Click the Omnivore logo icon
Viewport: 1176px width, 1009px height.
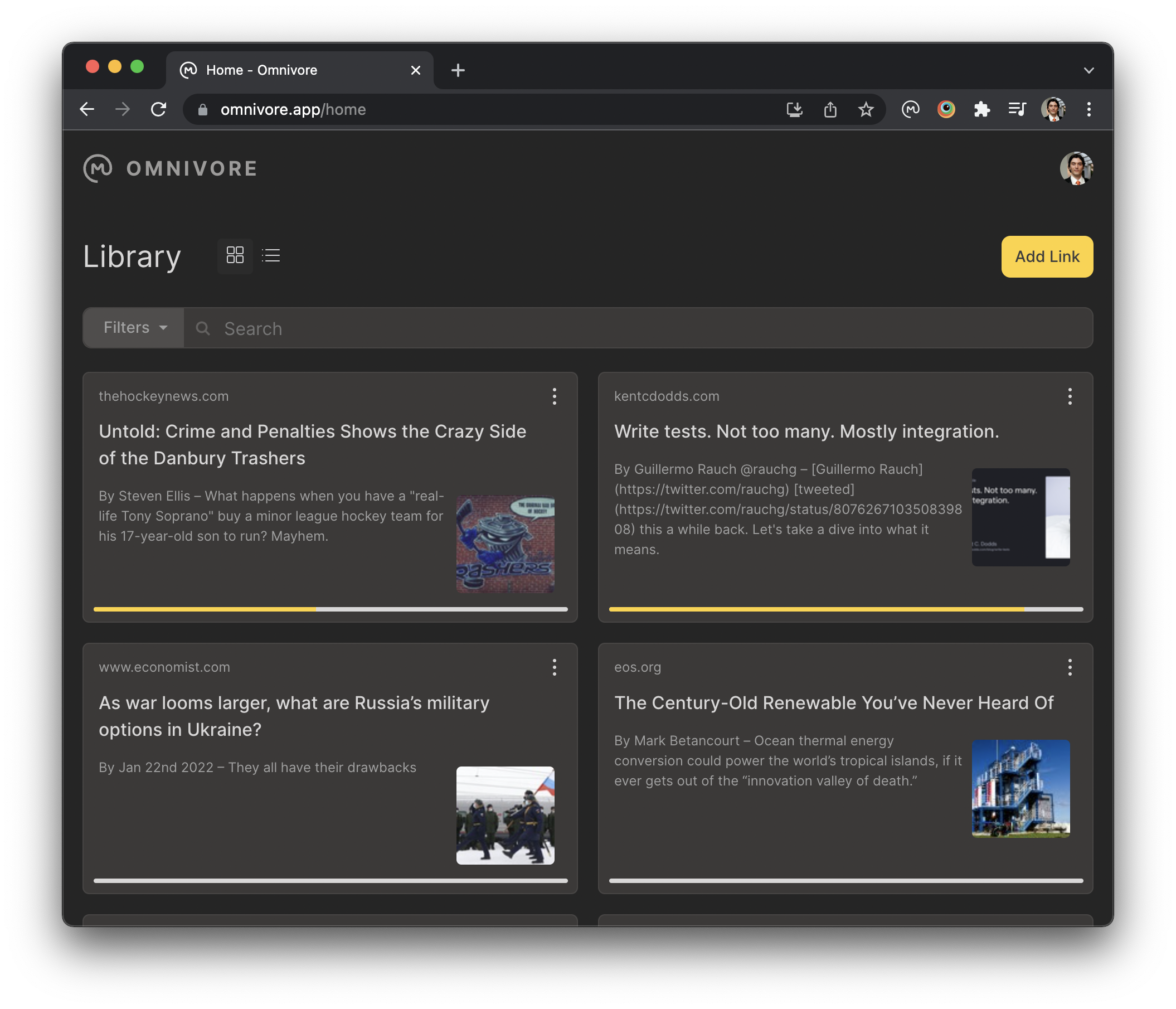(x=98, y=169)
